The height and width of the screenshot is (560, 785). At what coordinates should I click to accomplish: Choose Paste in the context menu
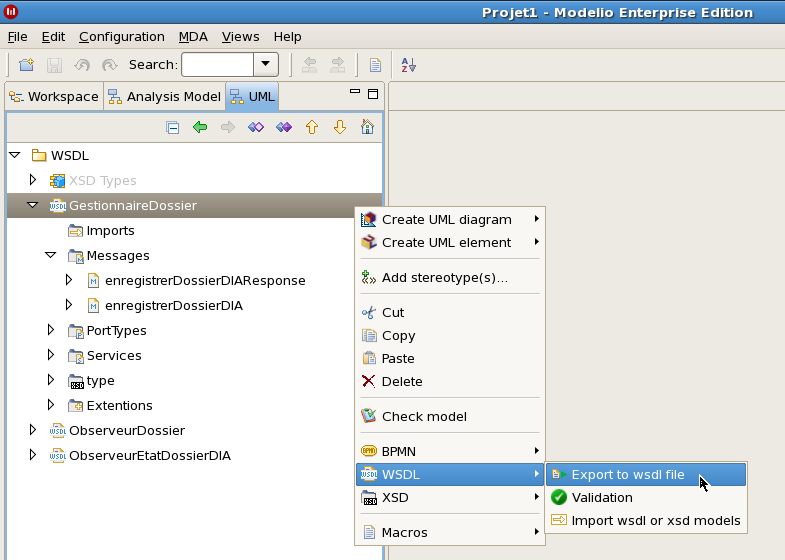pos(450,358)
